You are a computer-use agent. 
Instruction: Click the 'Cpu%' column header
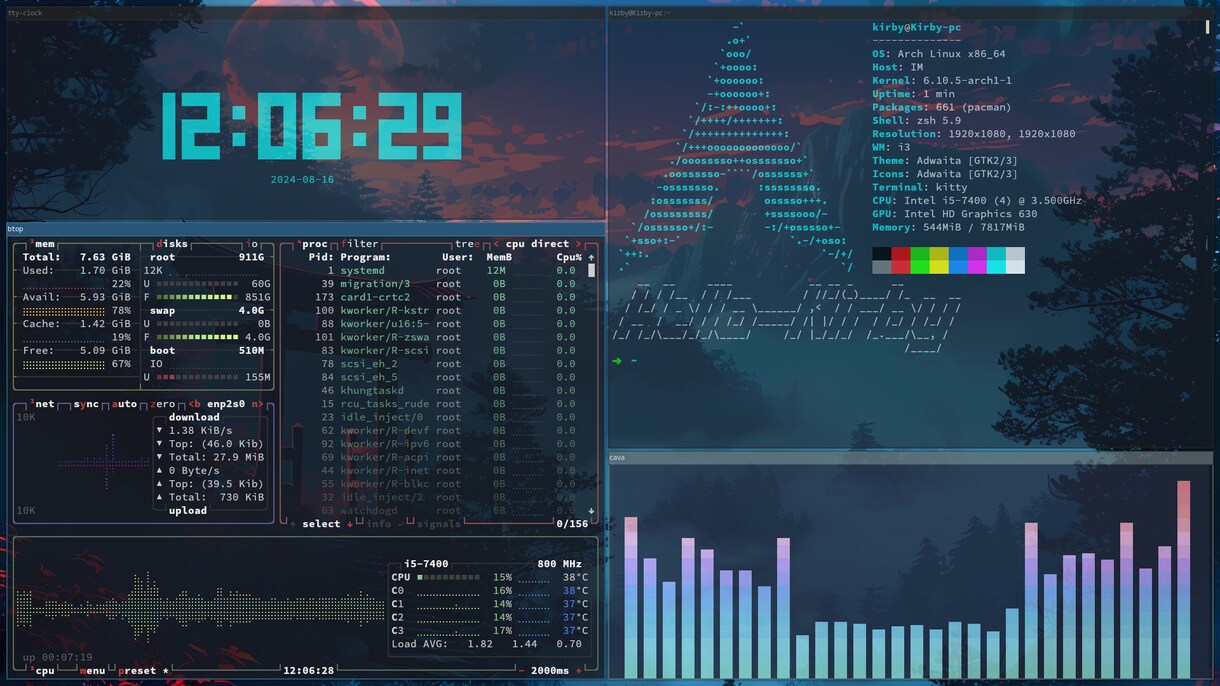[x=569, y=257]
